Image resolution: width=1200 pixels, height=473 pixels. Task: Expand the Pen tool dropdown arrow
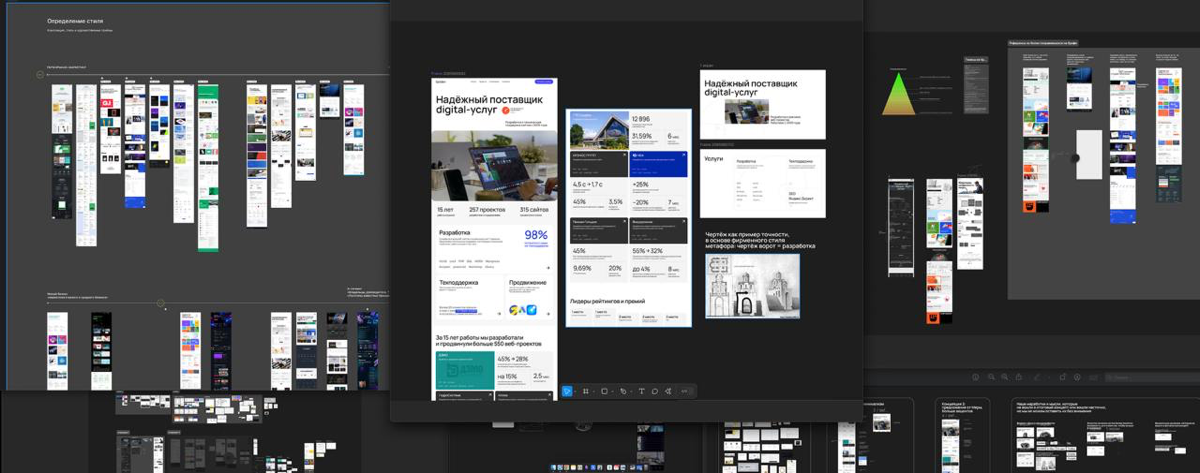click(x=630, y=391)
